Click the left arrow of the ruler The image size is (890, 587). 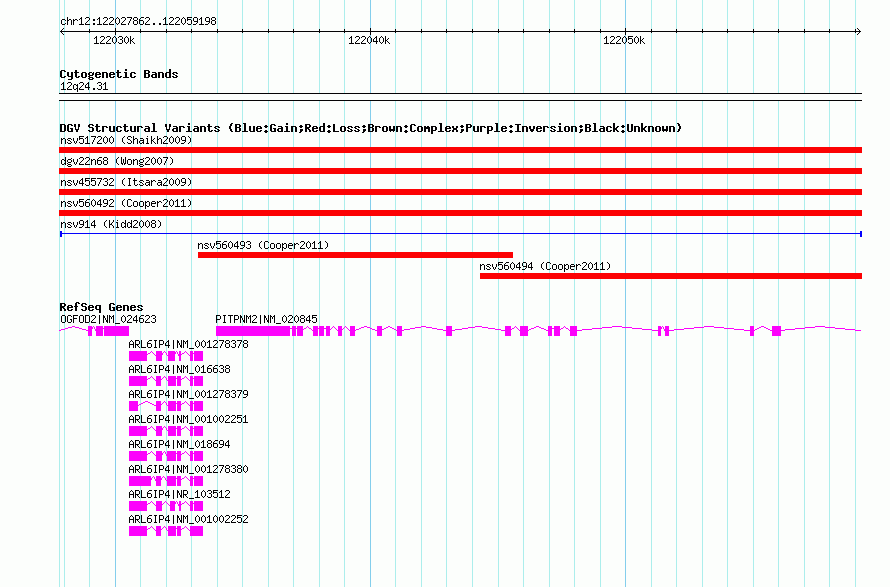point(62,32)
